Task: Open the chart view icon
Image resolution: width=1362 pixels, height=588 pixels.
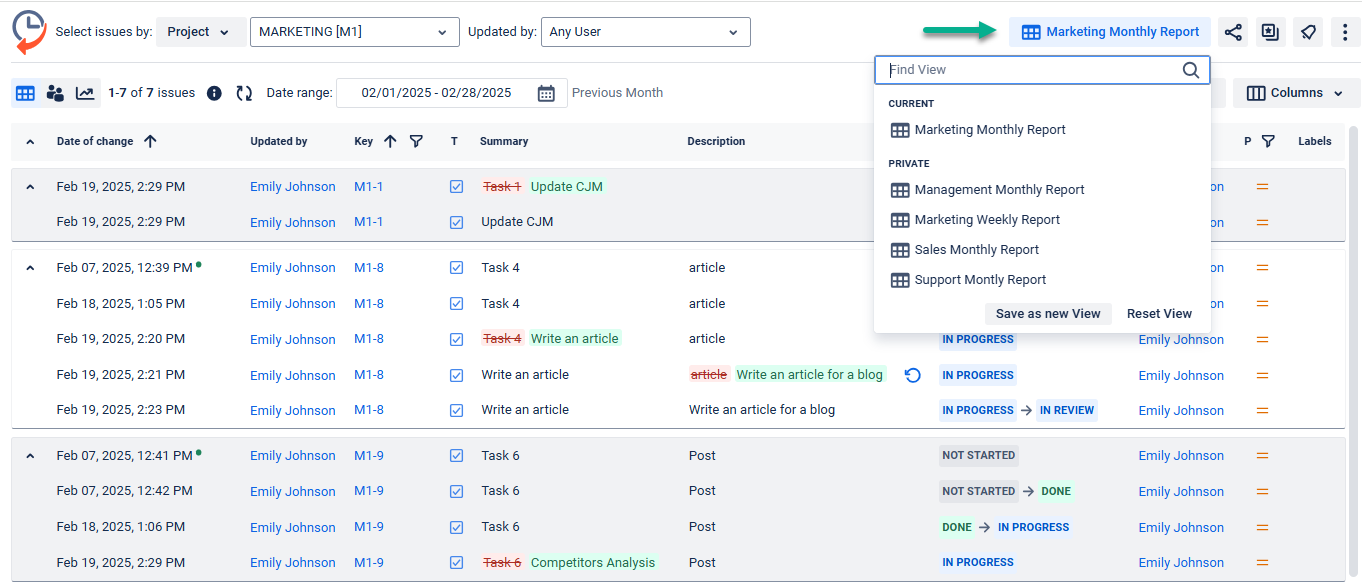Action: (x=85, y=93)
